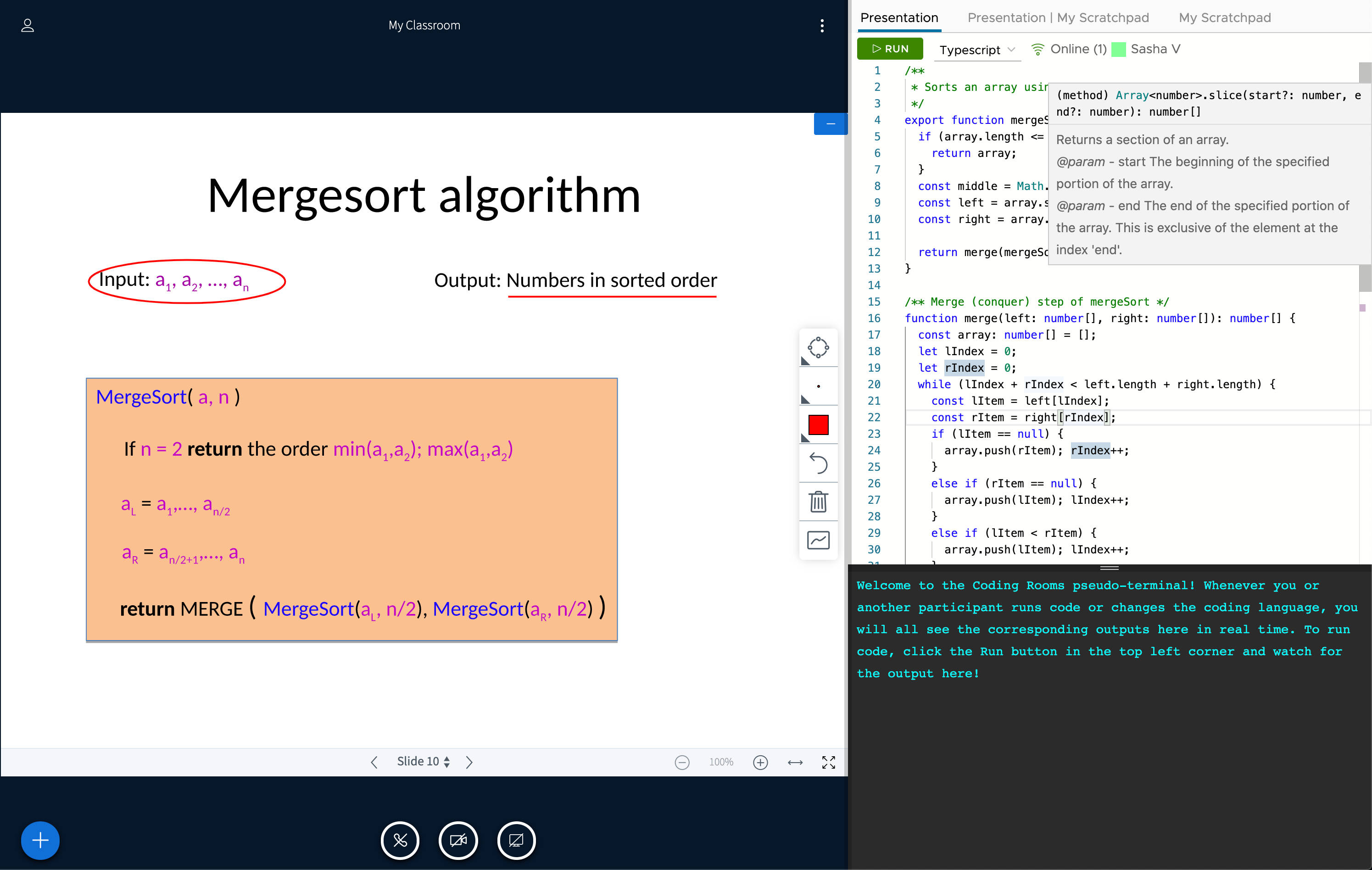
Task: Click the scissors icon at the bottom
Action: 400,840
